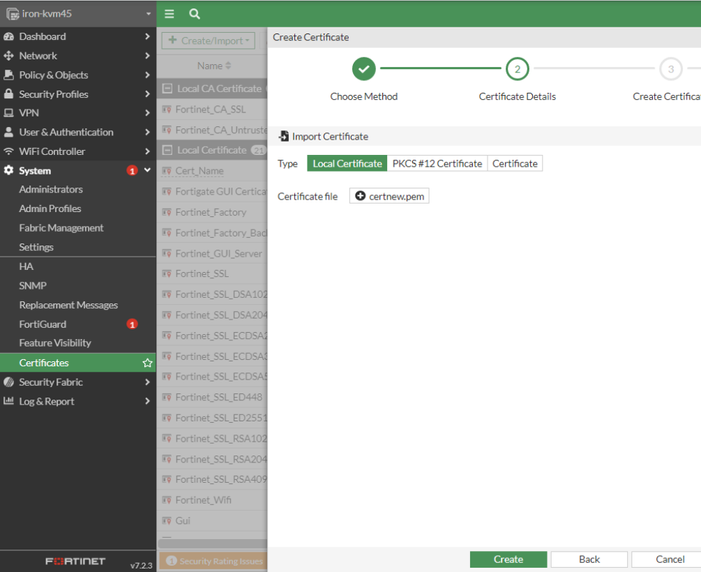Click the VPN monitor icon
The image size is (701, 572).
(x=8, y=113)
